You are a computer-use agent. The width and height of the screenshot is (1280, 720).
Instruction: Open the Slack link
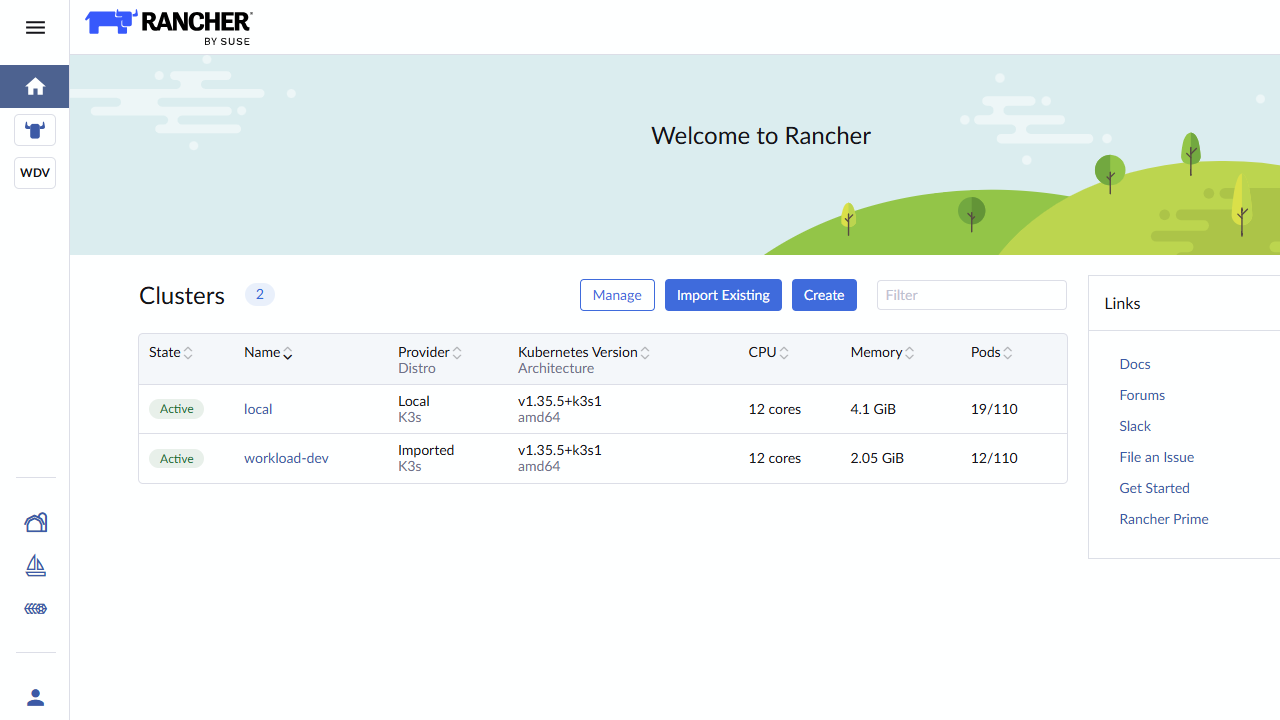[1135, 426]
